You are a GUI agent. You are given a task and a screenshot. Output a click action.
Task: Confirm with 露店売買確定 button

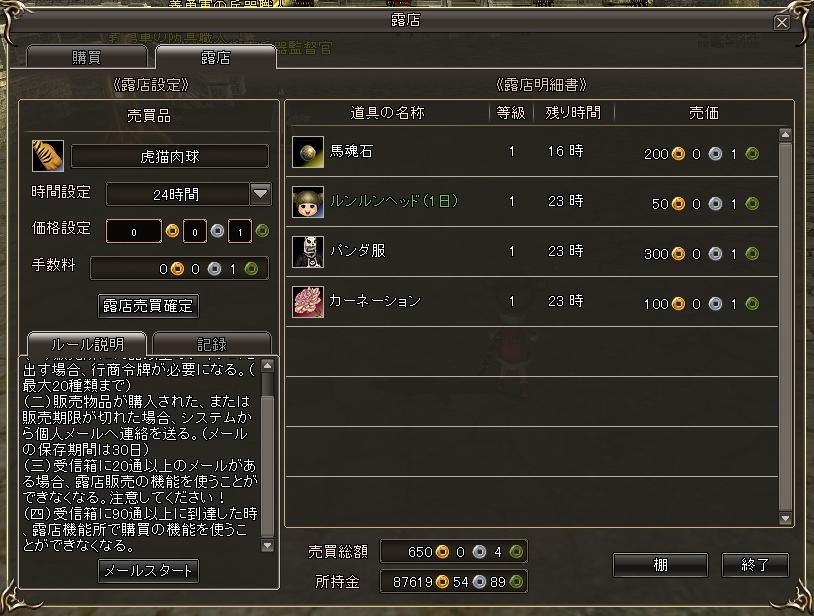tap(148, 306)
